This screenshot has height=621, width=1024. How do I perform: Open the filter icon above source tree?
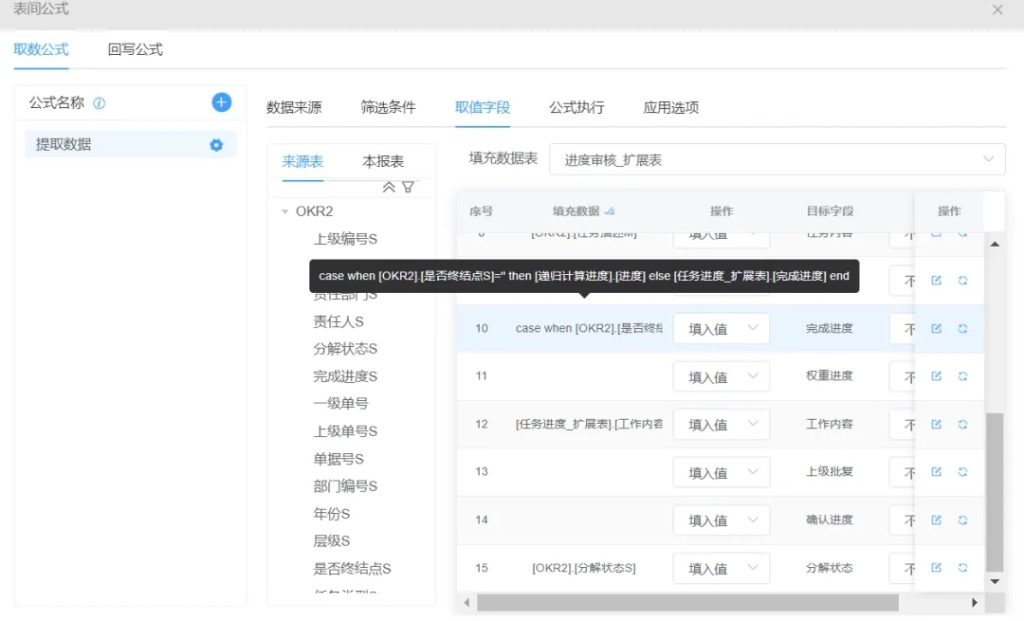coord(408,187)
